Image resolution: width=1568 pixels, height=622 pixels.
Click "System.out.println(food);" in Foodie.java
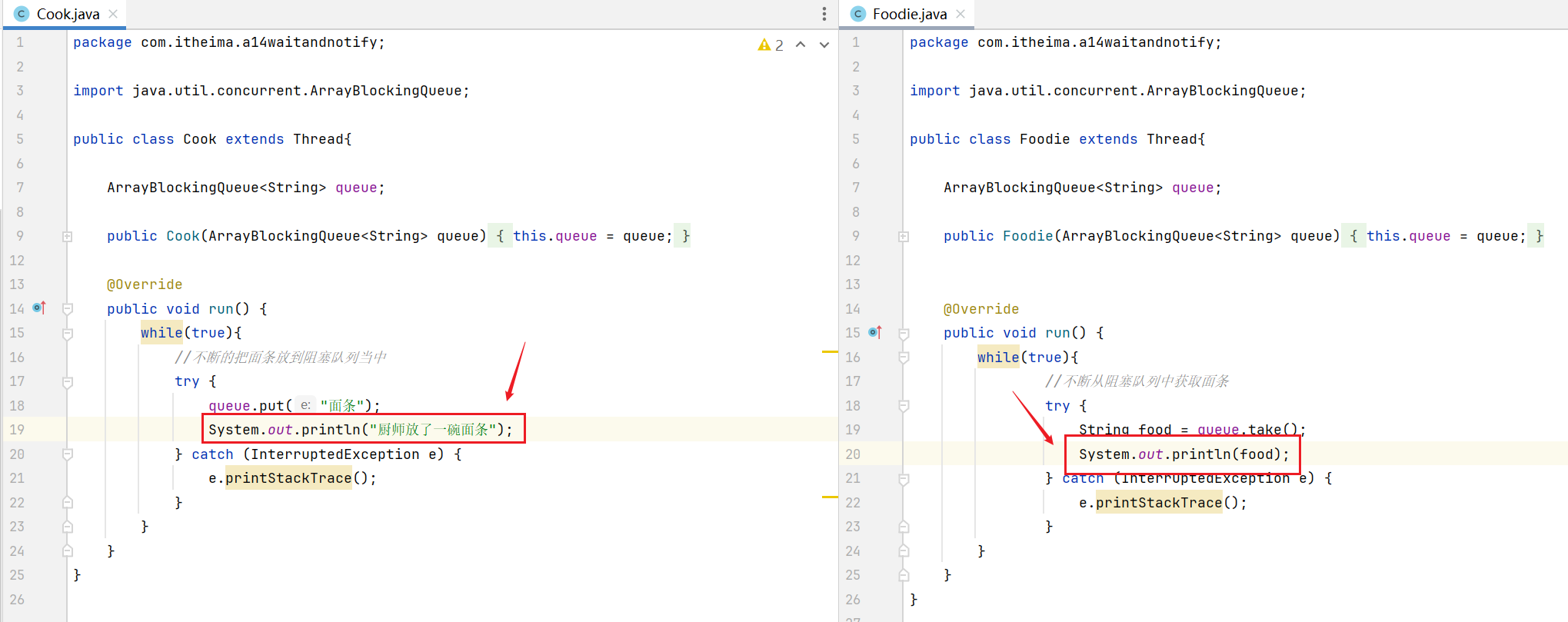tap(1183, 454)
